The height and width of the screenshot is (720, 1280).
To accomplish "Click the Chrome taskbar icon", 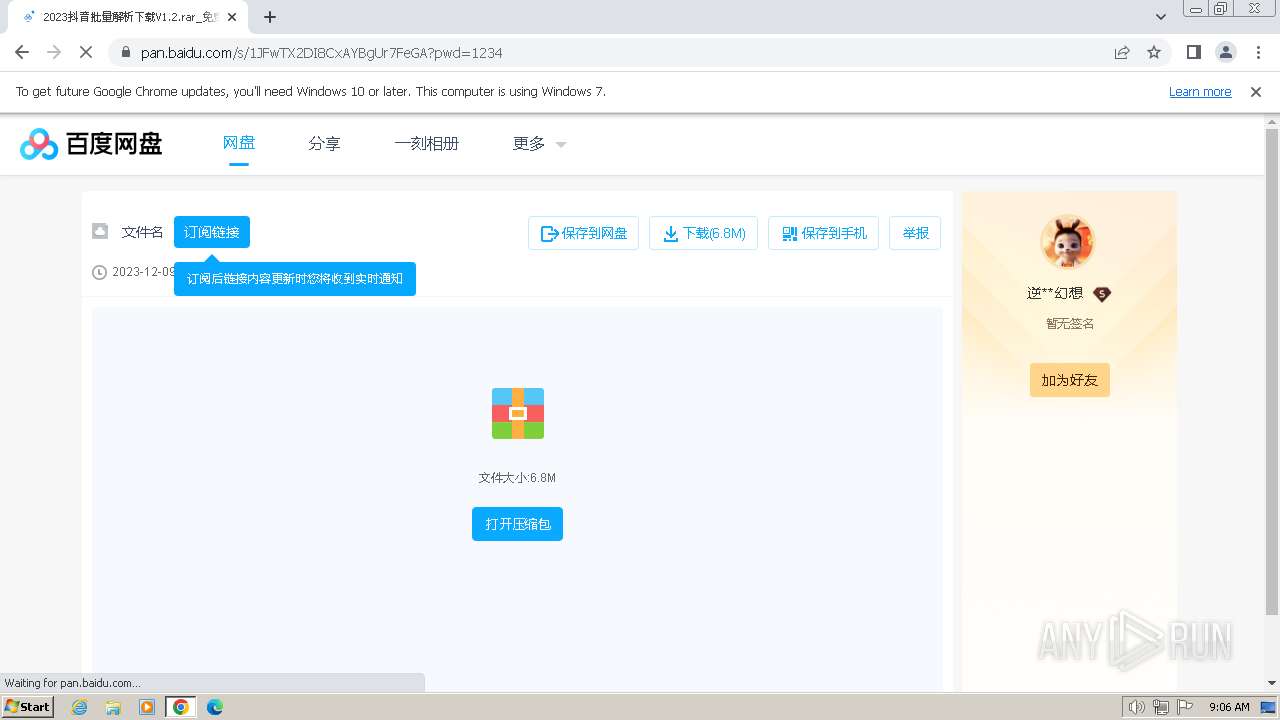I will [181, 707].
